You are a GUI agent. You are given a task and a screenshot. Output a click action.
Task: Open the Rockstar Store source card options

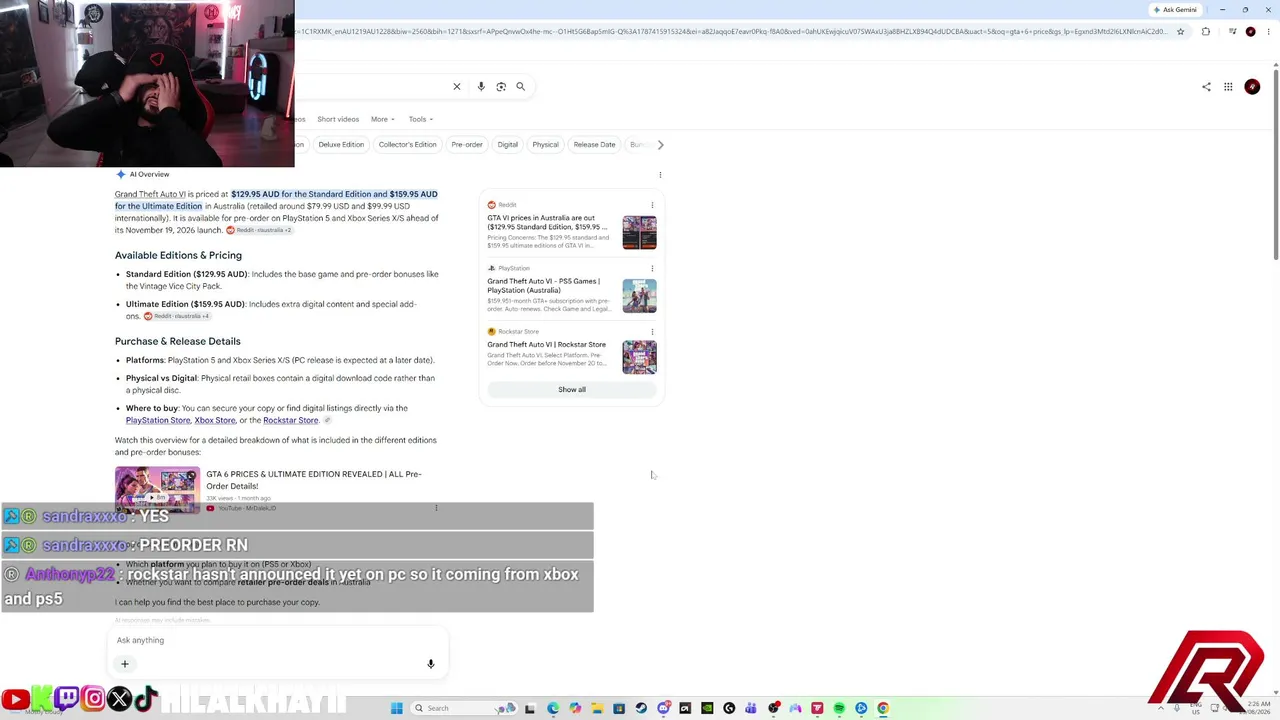[652, 332]
